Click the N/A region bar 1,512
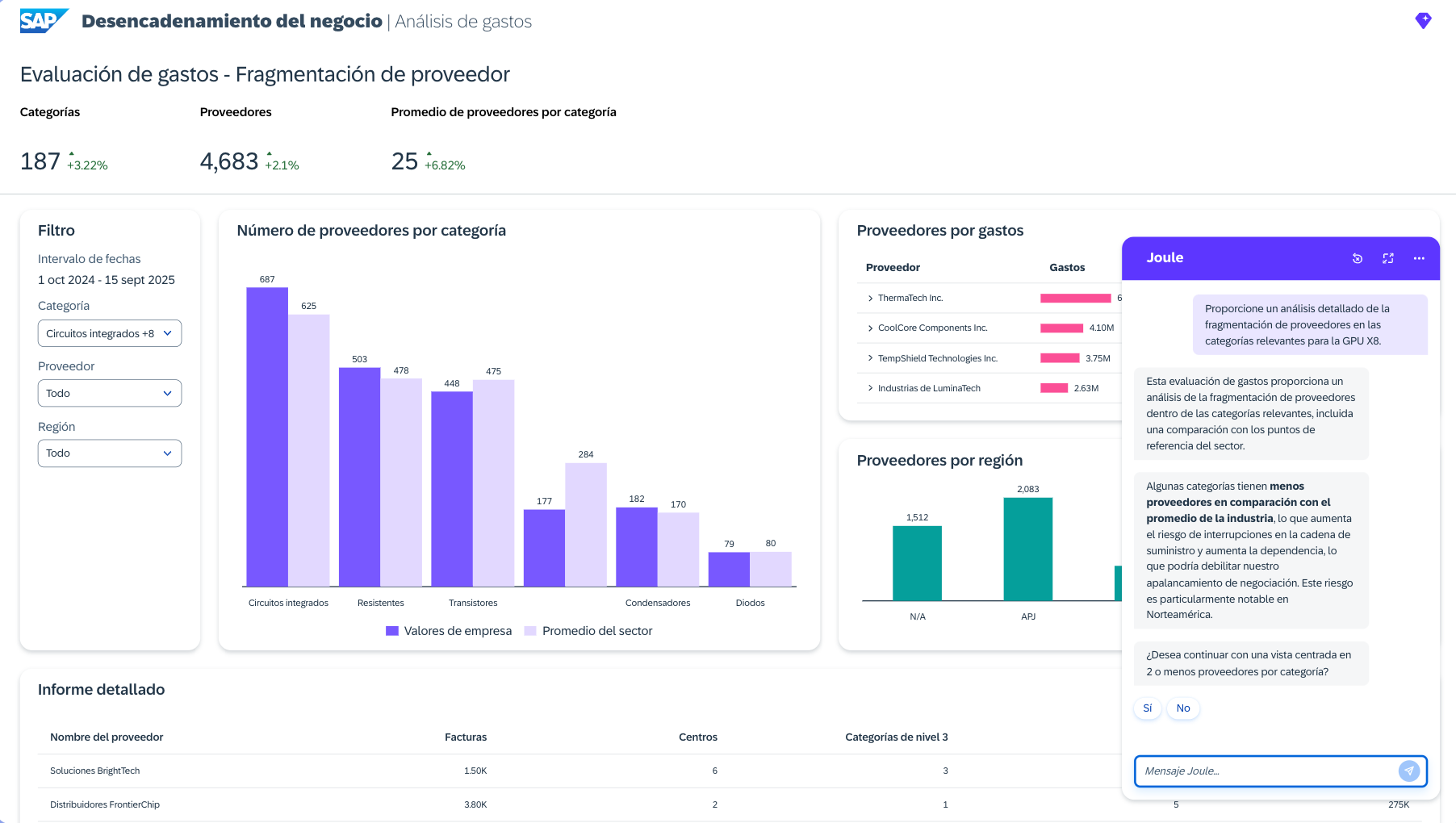Image resolution: width=1456 pixels, height=823 pixels. point(917,563)
